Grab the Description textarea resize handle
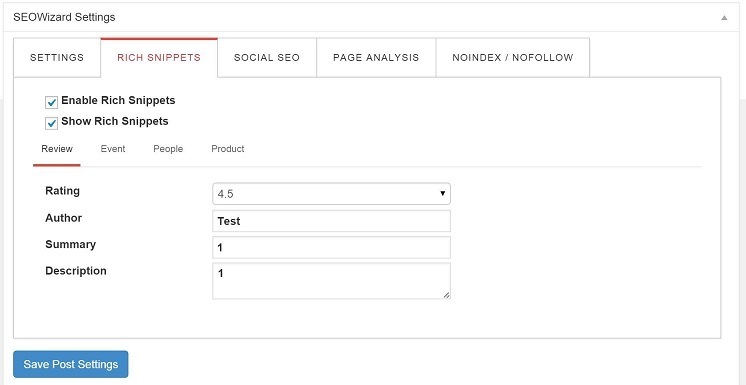 446,295
